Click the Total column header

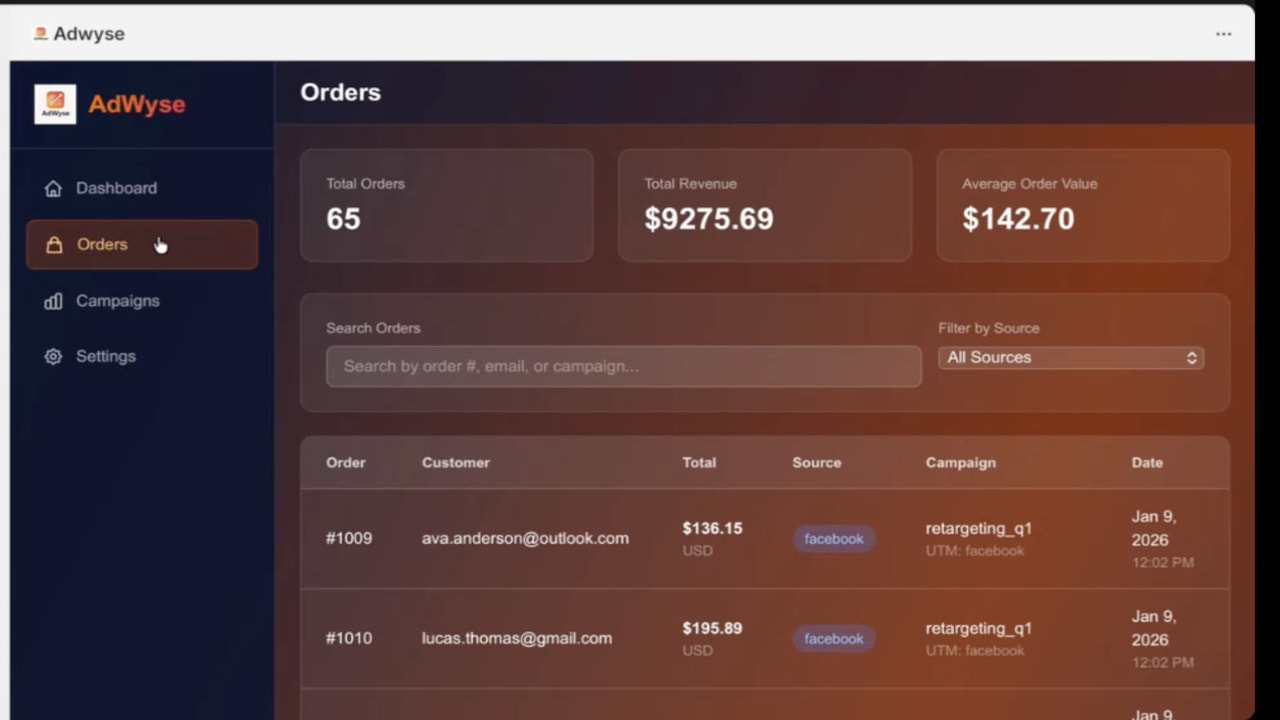[699, 463]
